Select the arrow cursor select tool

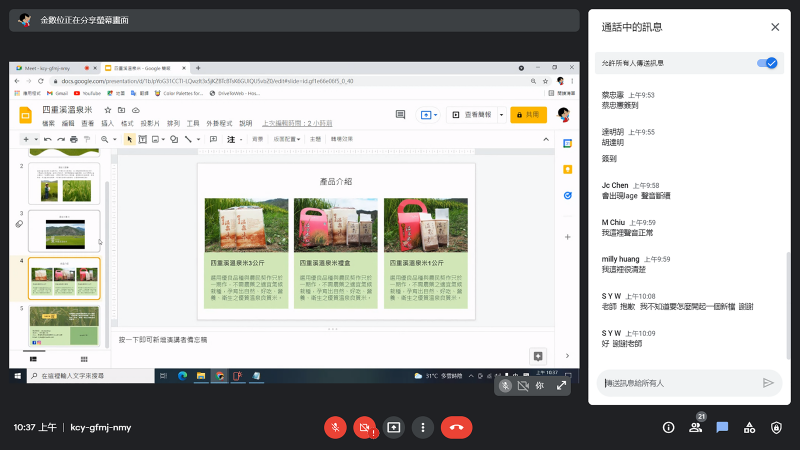pyautogui.click(x=130, y=139)
